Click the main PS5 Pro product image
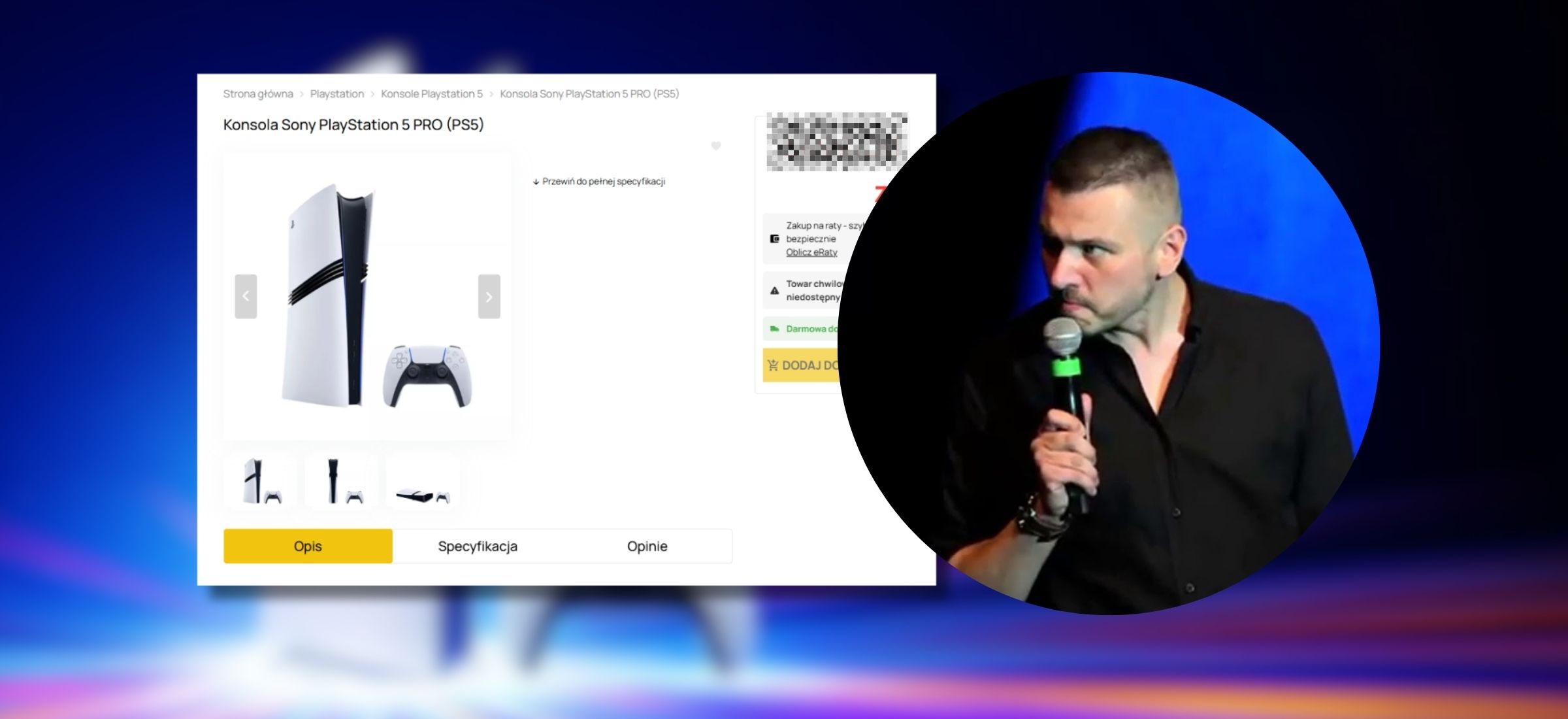Screen dimensions: 1568x719 pos(367,296)
